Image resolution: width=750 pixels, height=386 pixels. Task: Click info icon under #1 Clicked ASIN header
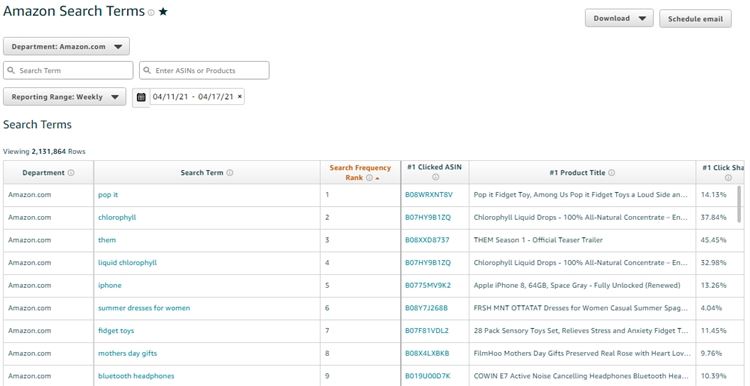(435, 177)
